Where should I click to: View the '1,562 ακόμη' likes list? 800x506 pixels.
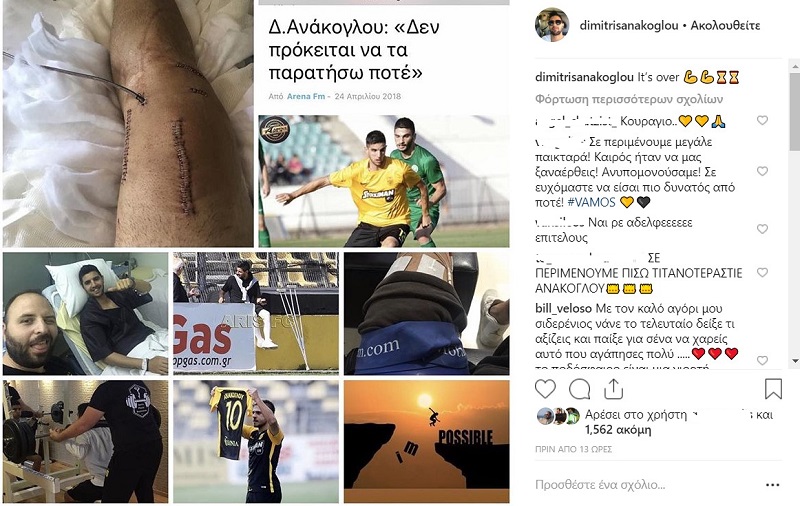pyautogui.click(x=618, y=430)
